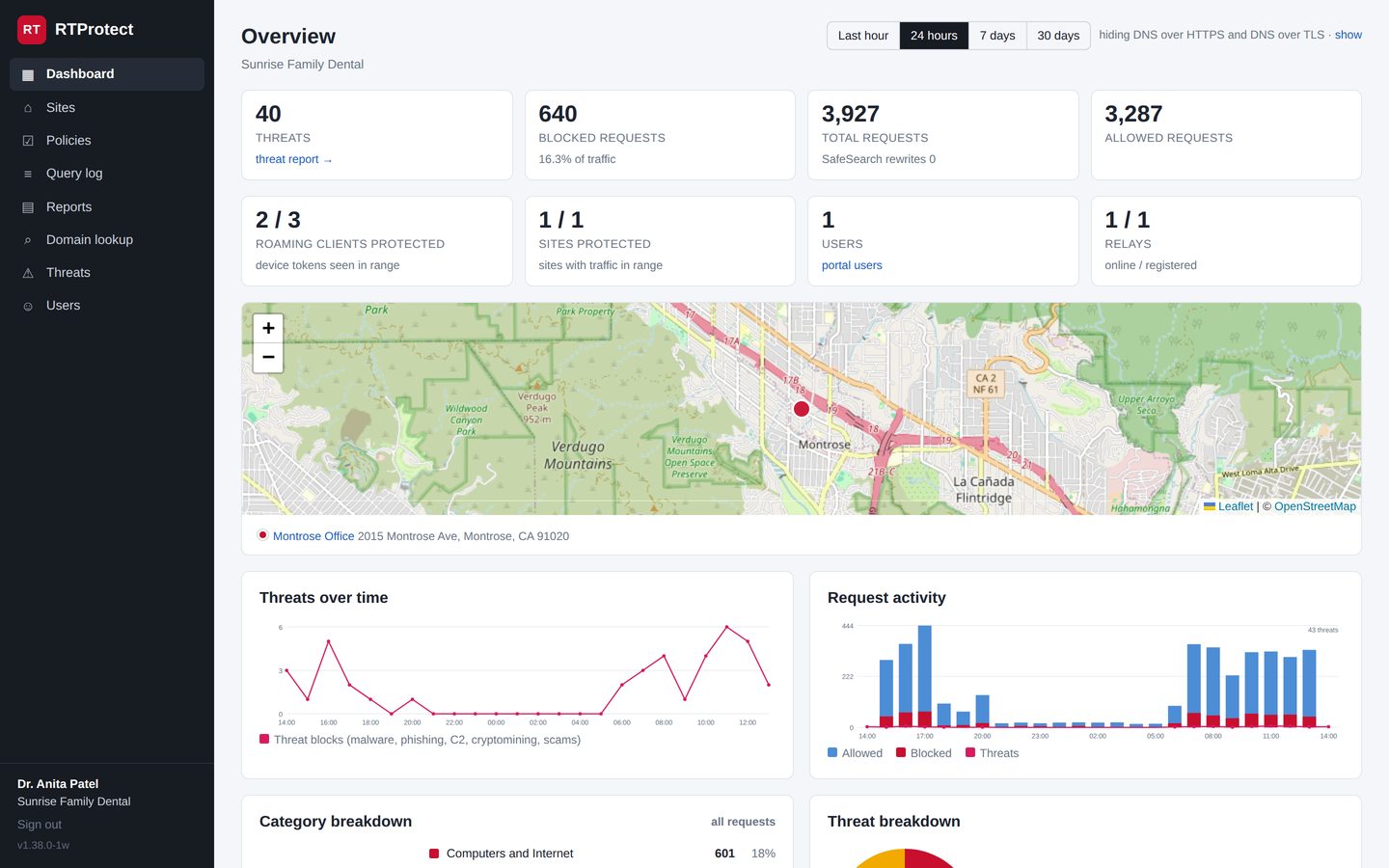Sign out of the account
The width and height of the screenshot is (1389, 868).
click(x=40, y=825)
